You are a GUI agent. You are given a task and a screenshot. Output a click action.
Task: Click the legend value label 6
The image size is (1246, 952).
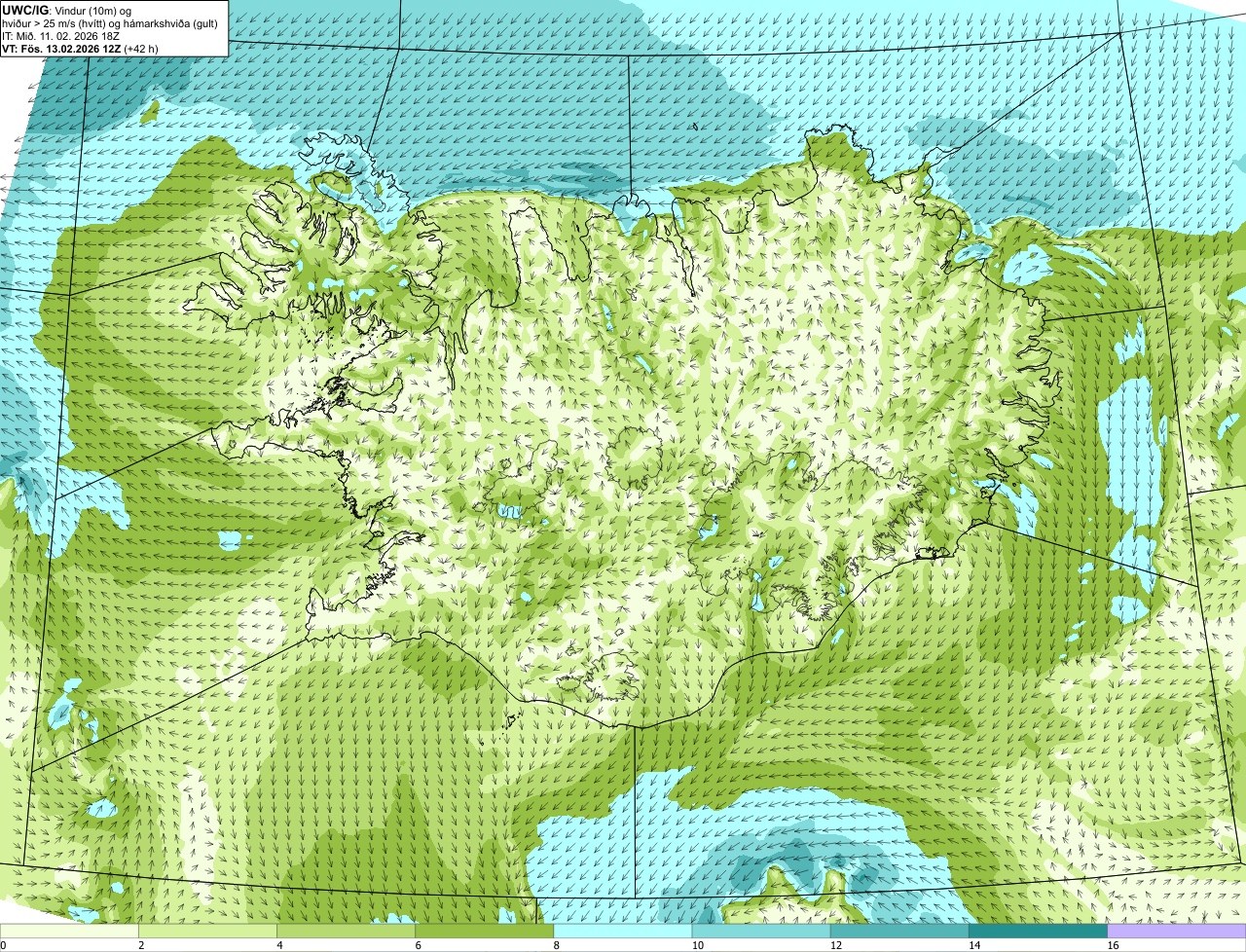(419, 945)
